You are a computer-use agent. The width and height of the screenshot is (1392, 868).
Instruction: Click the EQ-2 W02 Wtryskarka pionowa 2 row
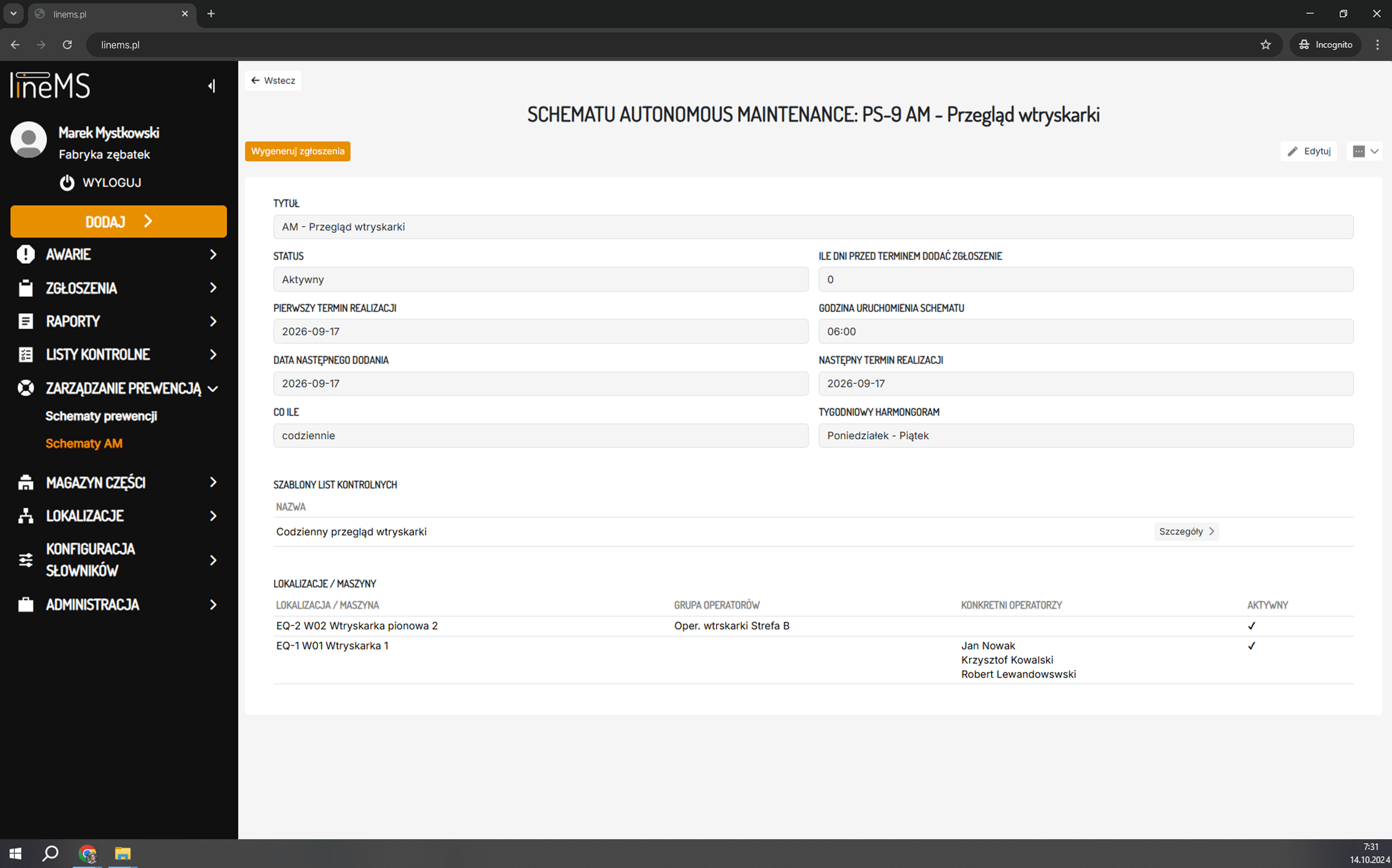[813, 626]
